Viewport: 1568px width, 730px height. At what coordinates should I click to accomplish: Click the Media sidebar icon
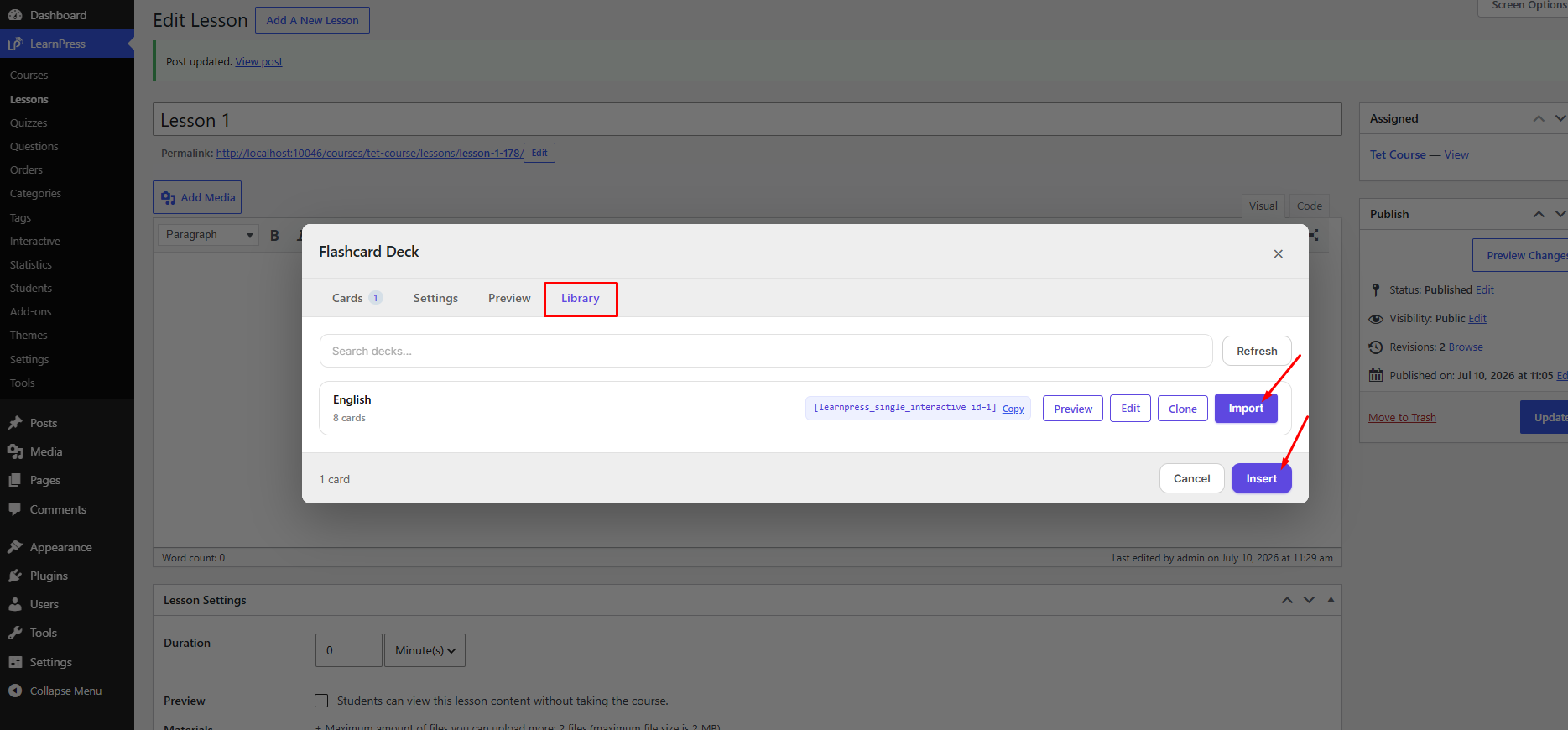pos(15,451)
